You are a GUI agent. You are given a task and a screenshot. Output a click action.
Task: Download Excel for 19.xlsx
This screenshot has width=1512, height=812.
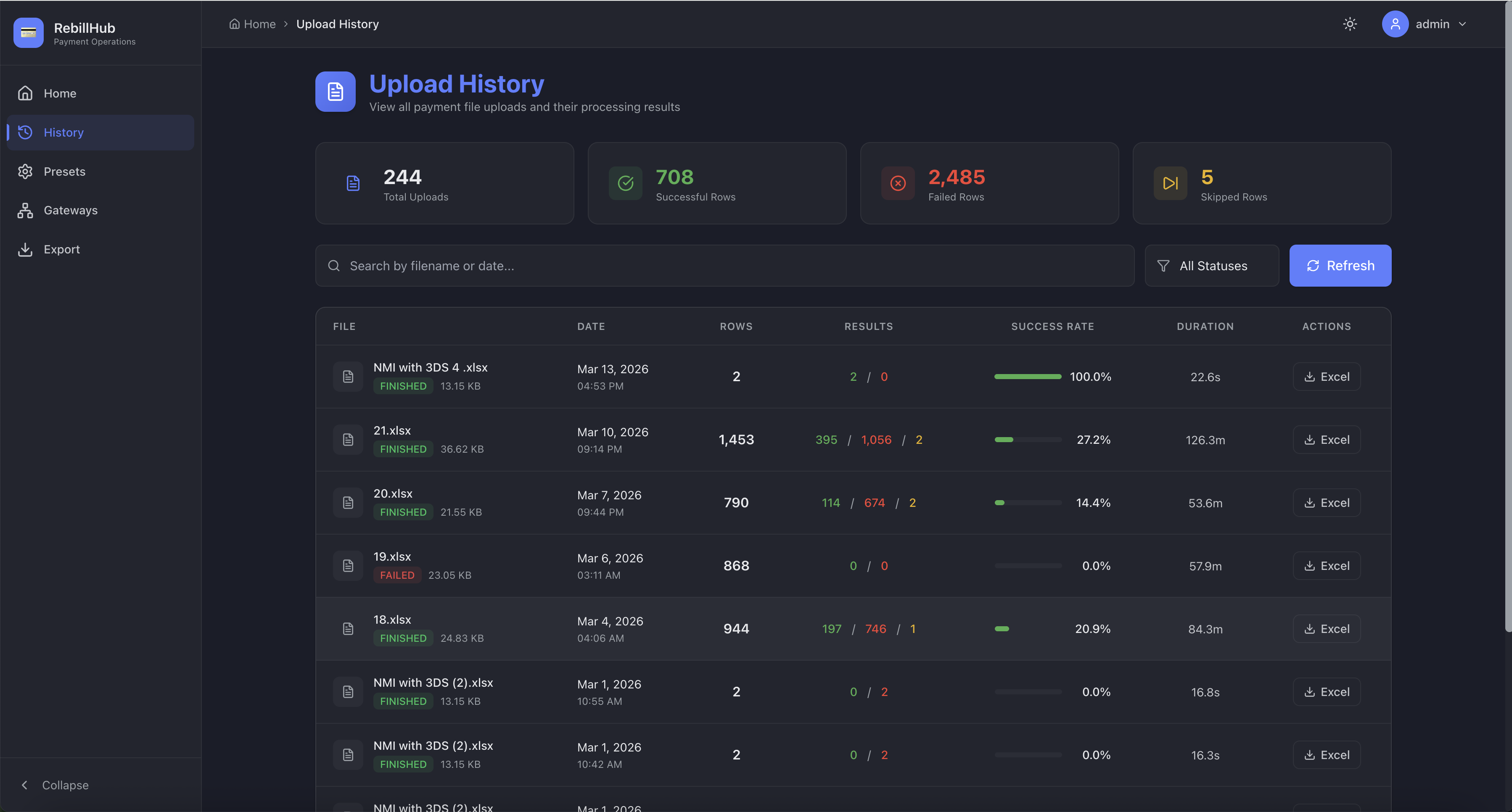click(1327, 566)
